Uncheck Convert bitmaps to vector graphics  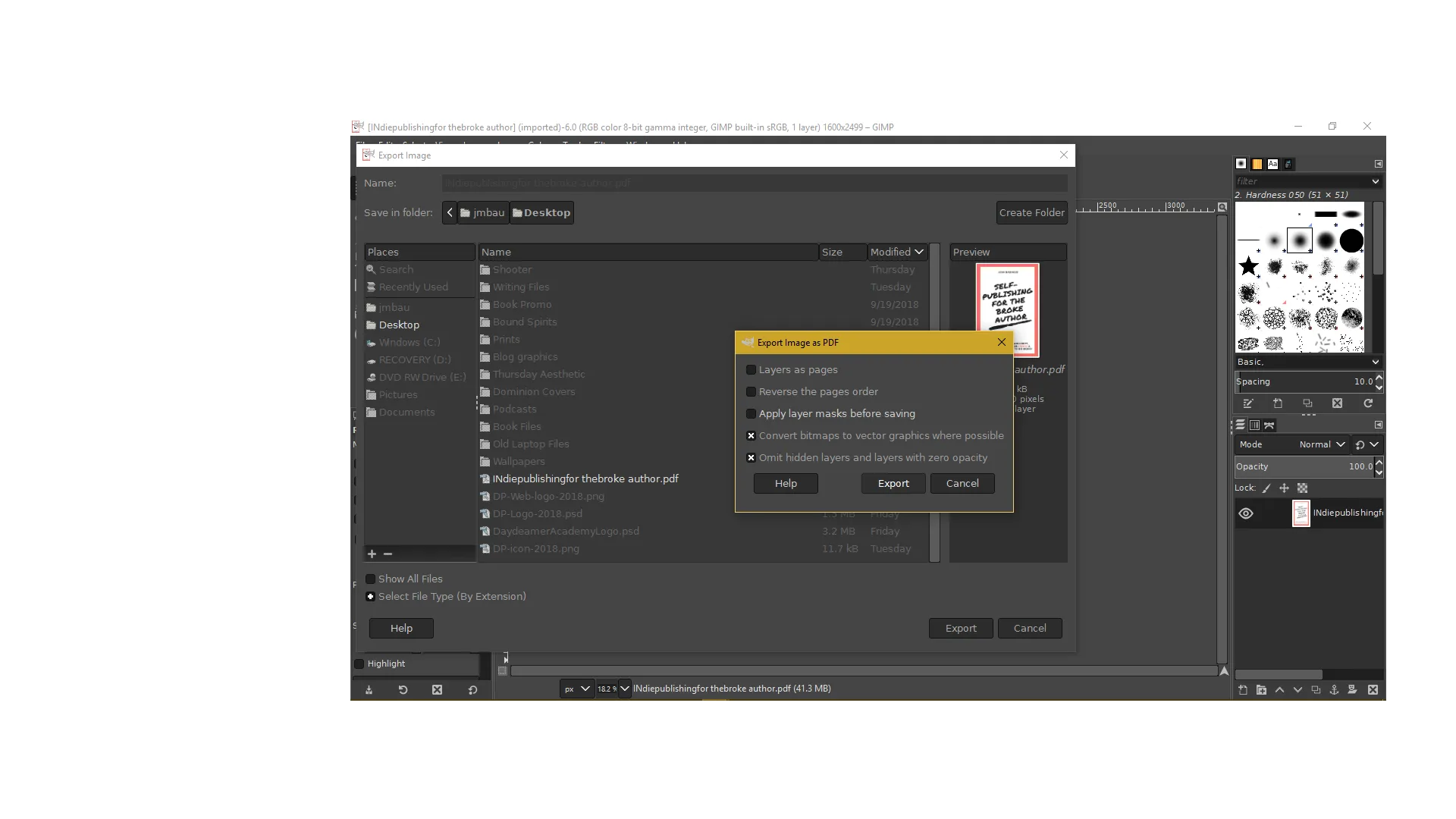pos(752,436)
